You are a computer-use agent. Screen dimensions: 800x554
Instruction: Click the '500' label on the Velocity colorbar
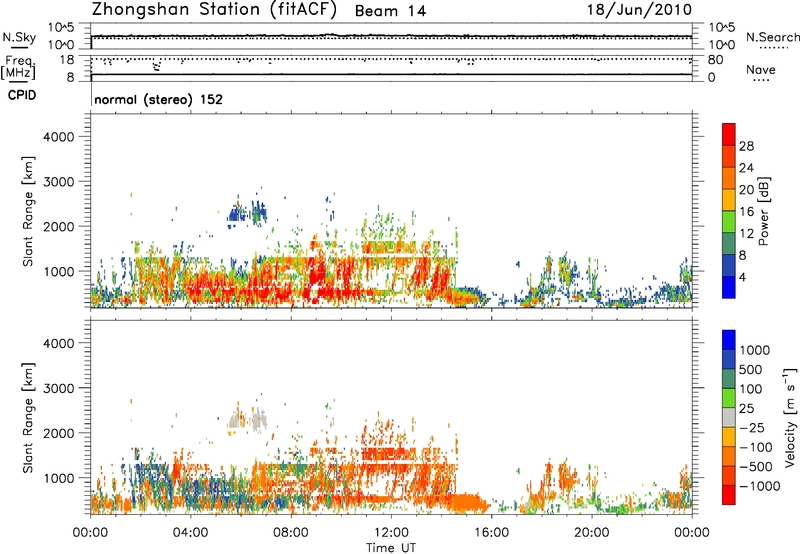pos(750,370)
